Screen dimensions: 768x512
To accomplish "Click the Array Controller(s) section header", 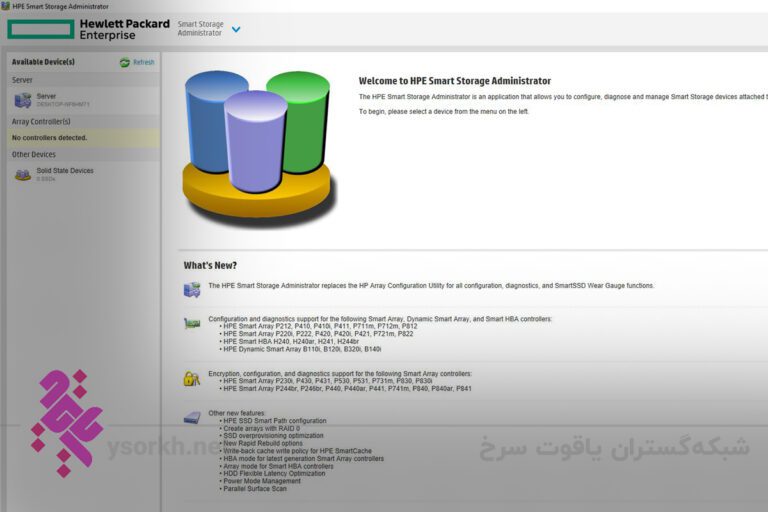I will [x=41, y=122].
